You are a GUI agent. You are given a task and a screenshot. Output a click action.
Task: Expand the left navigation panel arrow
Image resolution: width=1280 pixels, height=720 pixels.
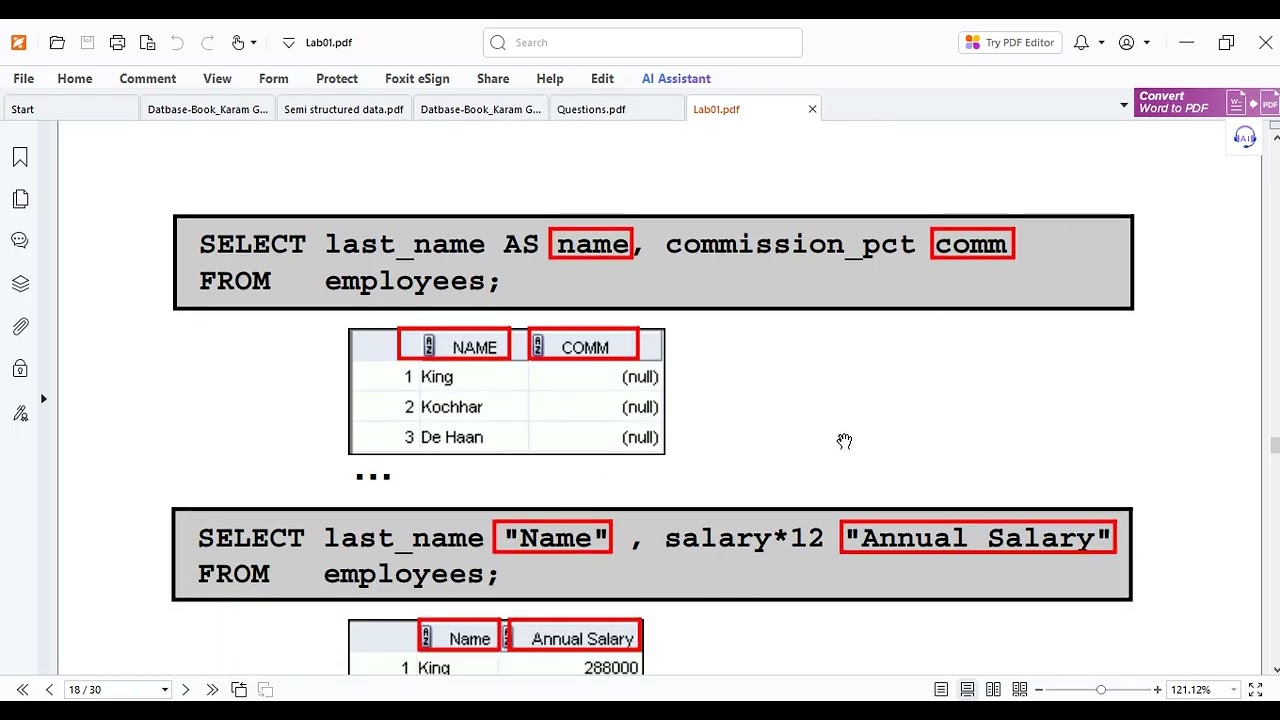point(43,399)
